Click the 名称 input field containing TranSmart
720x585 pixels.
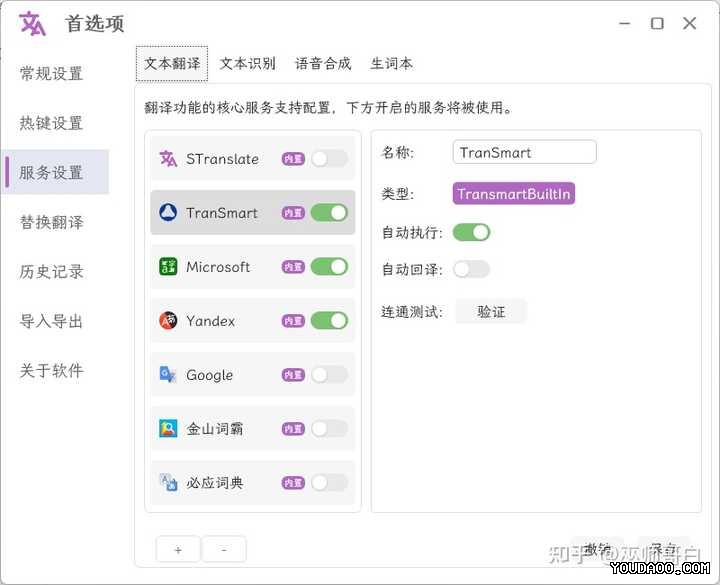coord(524,152)
